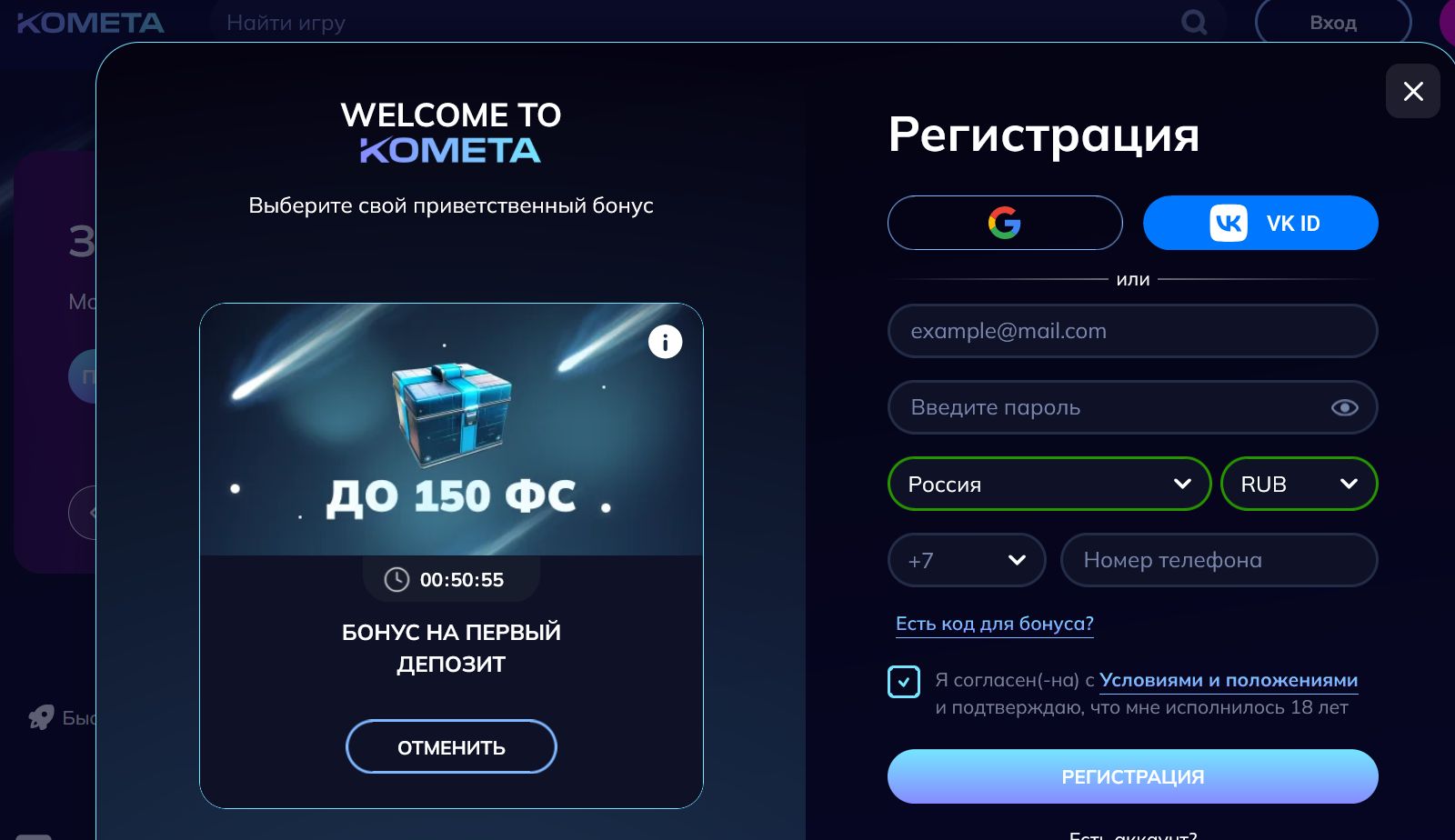Open the country dropdown showing Россия
Image resolution: width=1455 pixels, height=840 pixels.
click(x=1049, y=484)
